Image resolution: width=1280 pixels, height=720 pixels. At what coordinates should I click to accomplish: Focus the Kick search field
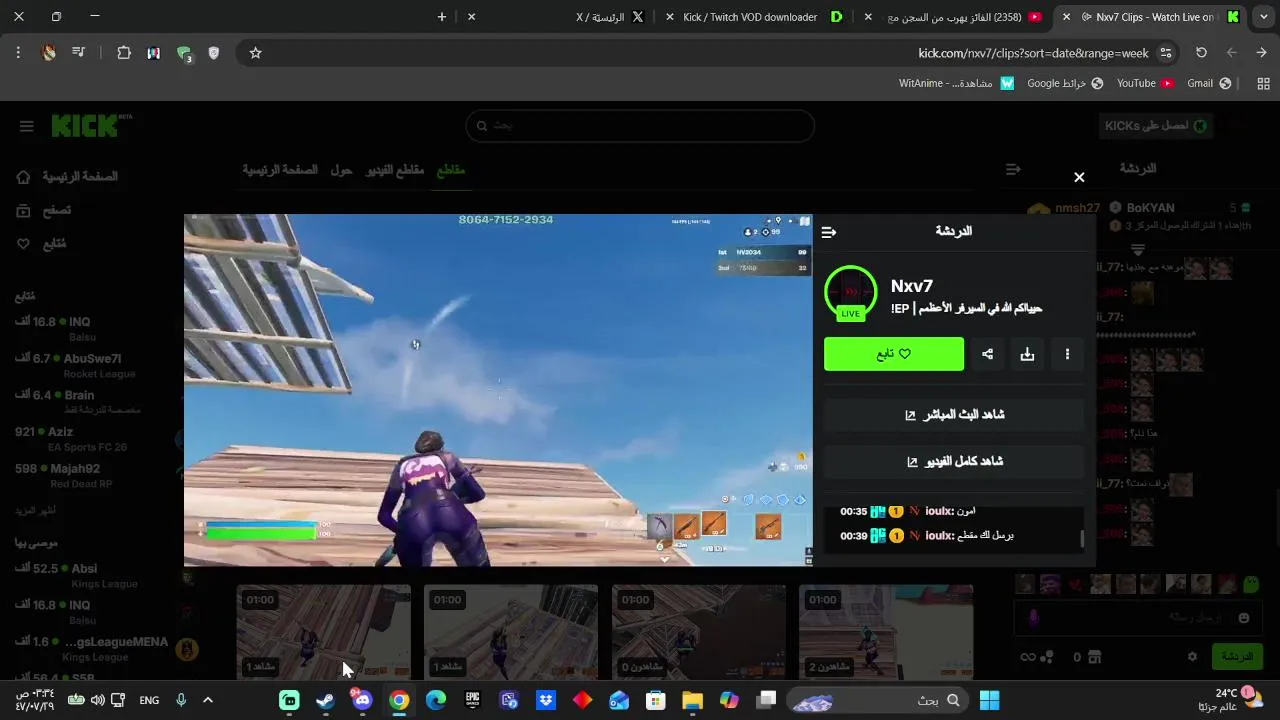(640, 126)
